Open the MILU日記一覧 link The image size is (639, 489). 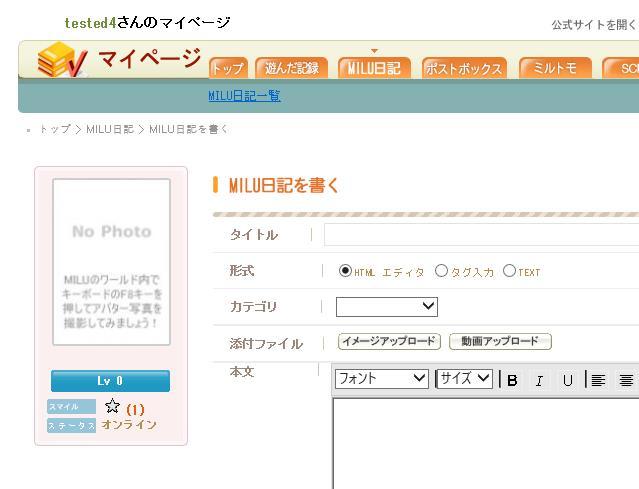[x=244, y=96]
